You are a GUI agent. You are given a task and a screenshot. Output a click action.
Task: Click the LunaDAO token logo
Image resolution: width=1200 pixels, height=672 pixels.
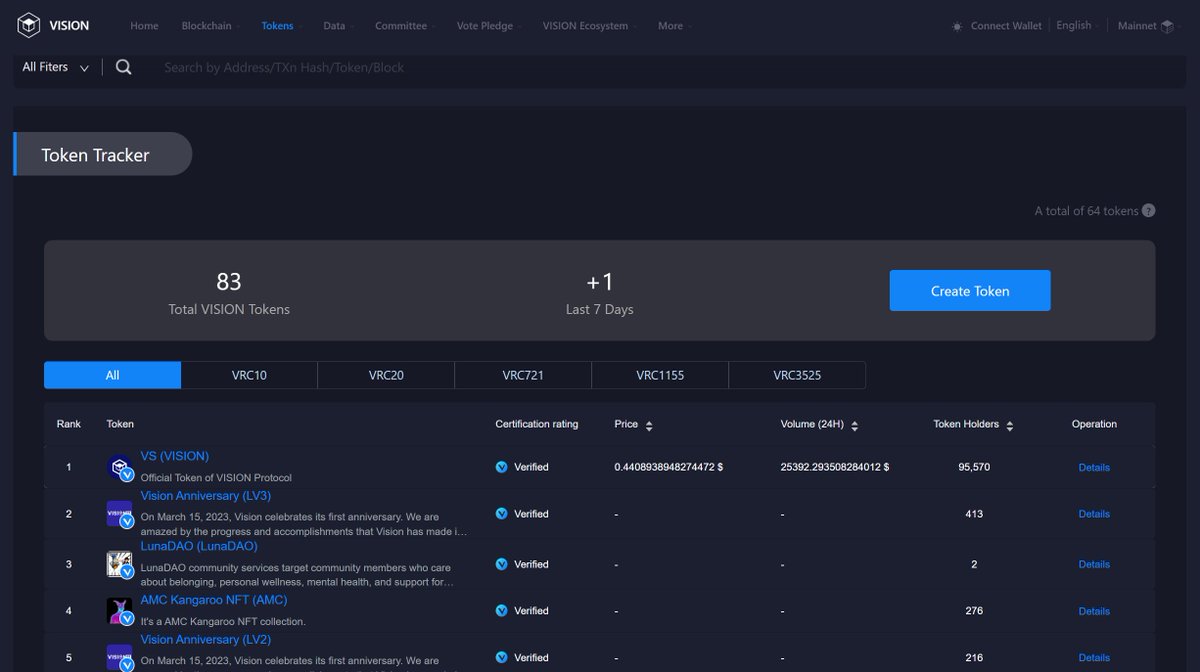(x=120, y=564)
